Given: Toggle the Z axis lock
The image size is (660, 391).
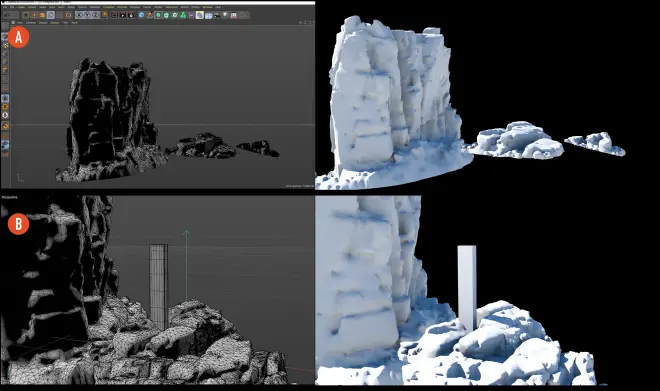Looking at the screenshot, I should (x=96, y=15).
